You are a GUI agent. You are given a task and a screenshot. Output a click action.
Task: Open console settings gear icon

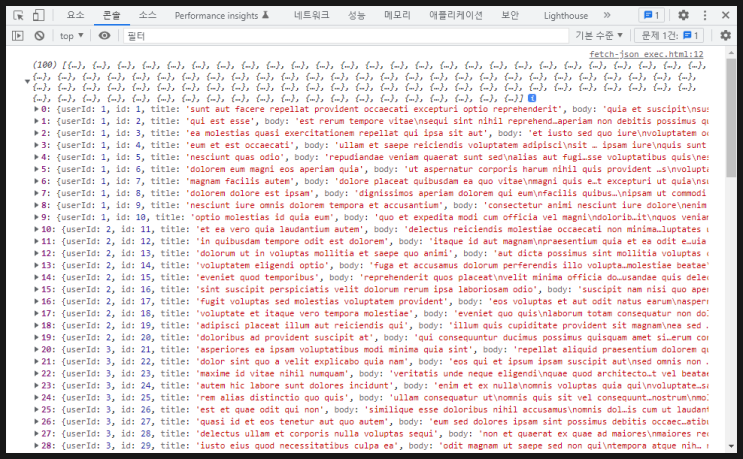725,36
